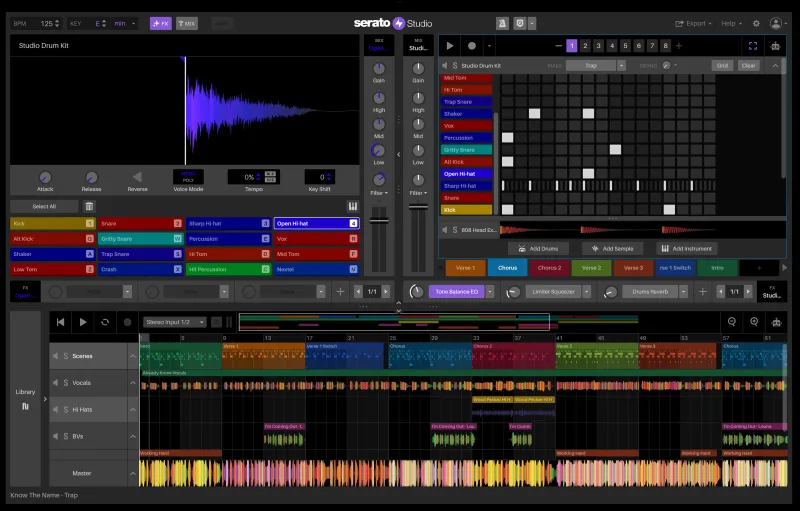The image size is (800, 511).
Task: Open the Trap make dropdown
Action: tap(621, 66)
